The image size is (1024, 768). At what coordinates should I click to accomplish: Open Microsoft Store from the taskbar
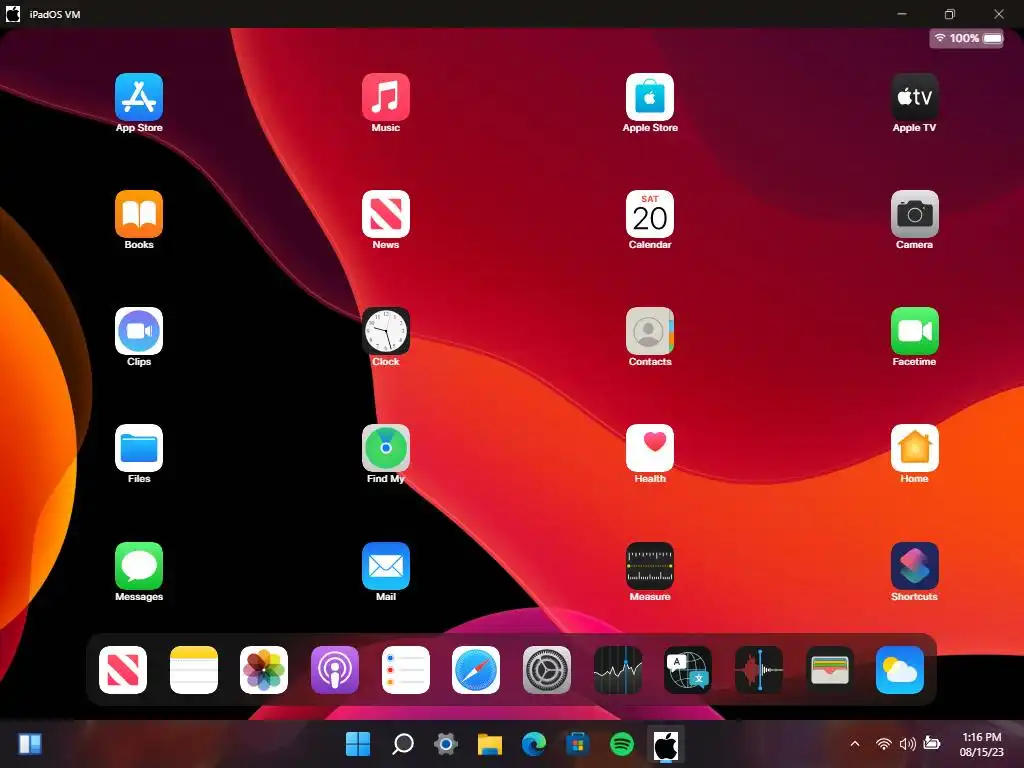[577, 744]
